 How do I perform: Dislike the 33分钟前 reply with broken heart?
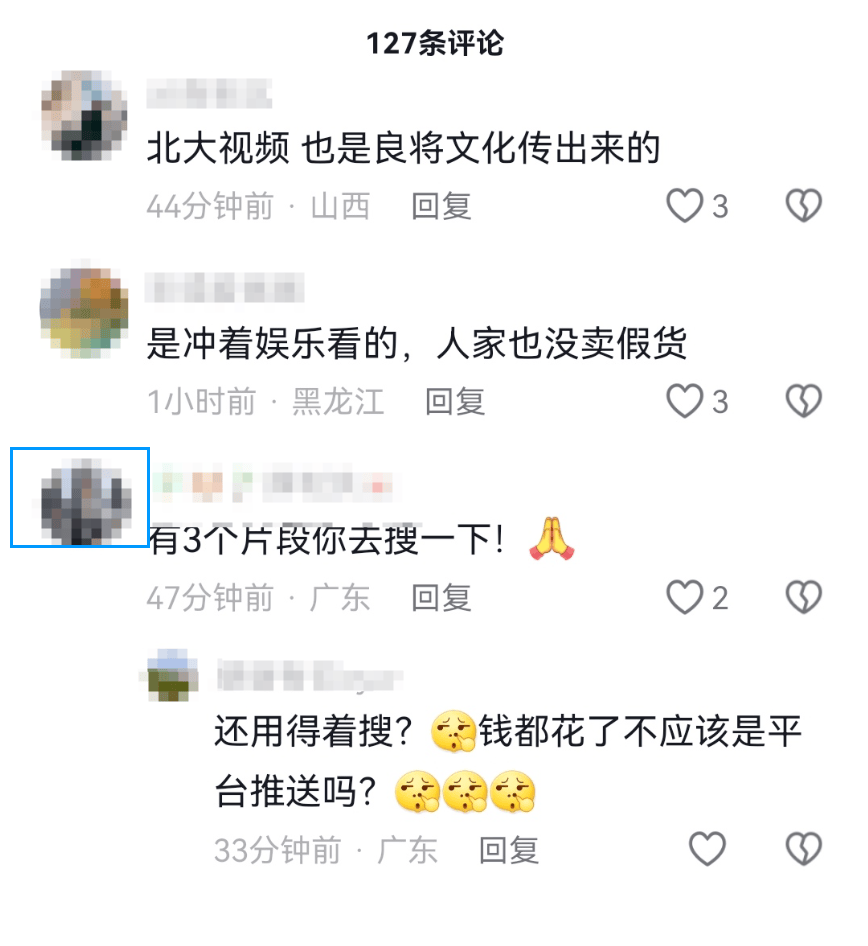pyautogui.click(x=803, y=849)
